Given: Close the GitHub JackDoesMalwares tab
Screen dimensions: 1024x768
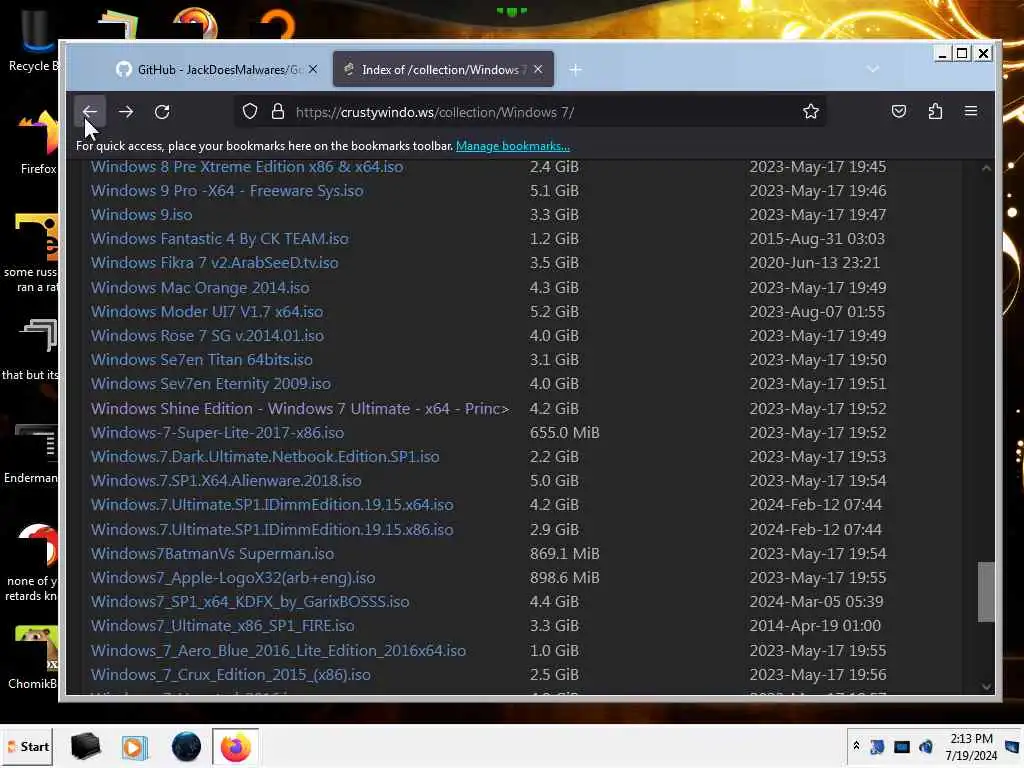Looking at the screenshot, I should 313,69.
